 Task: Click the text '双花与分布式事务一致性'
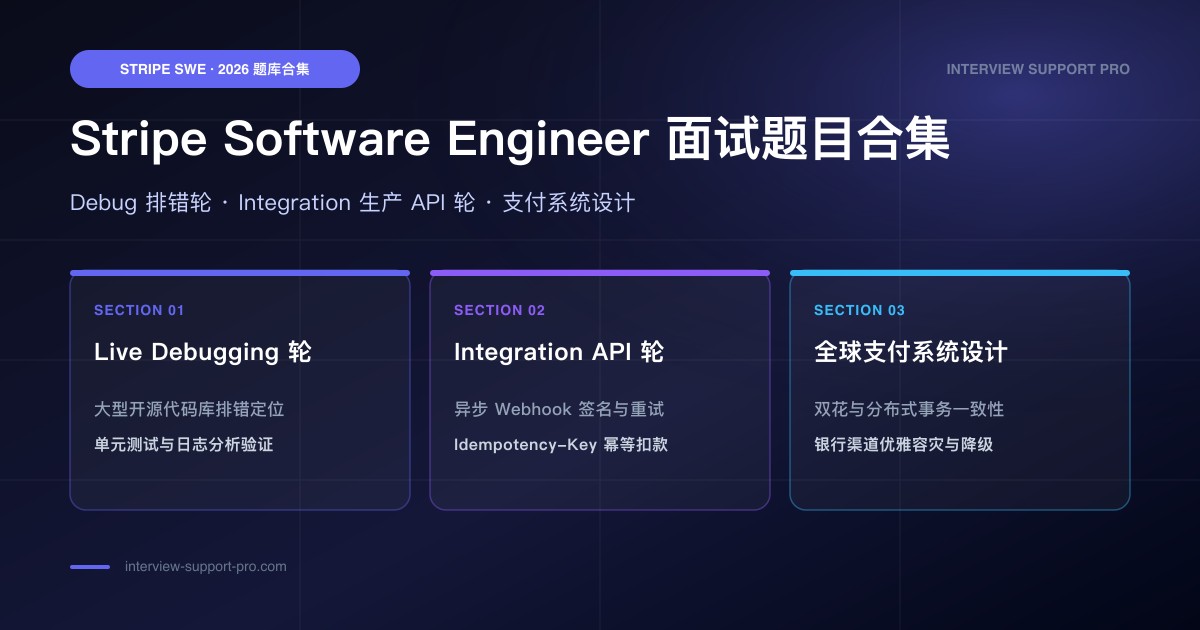click(x=909, y=409)
